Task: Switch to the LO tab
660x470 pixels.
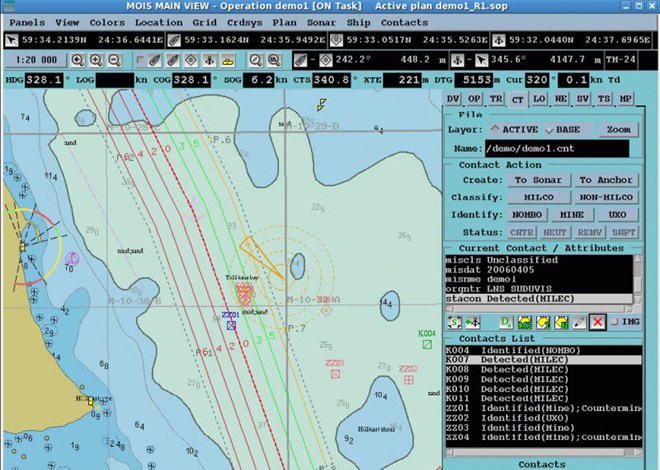Action: click(x=539, y=99)
